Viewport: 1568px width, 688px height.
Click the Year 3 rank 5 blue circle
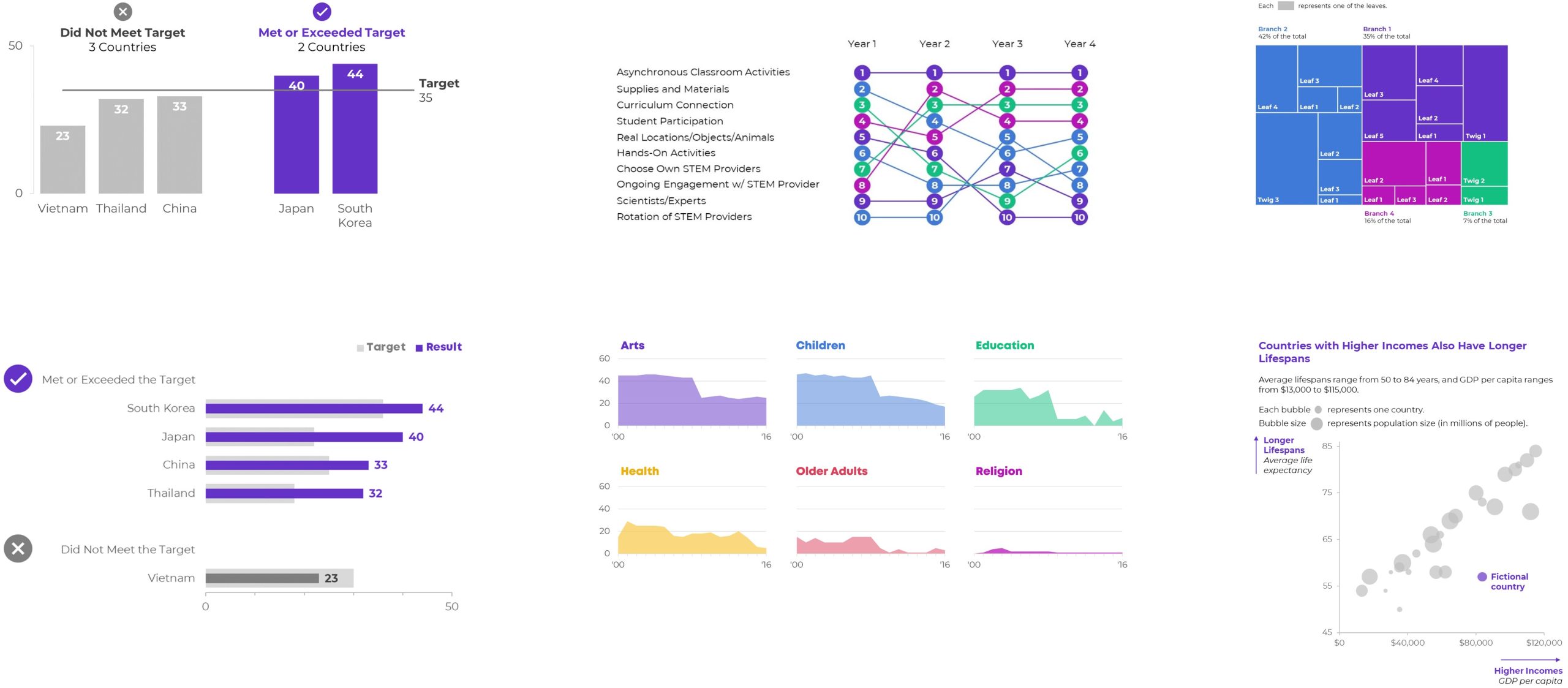click(x=1007, y=137)
